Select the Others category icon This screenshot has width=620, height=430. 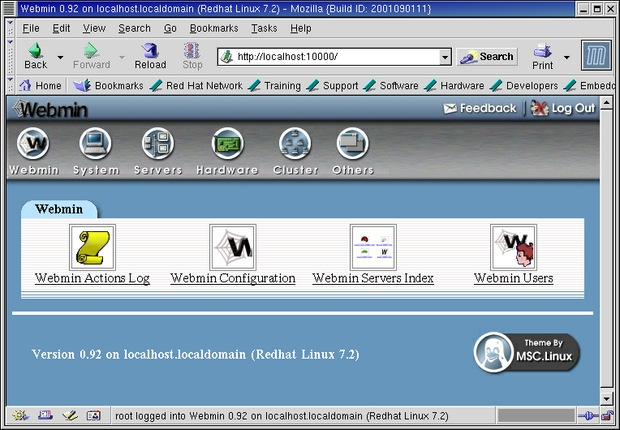click(352, 146)
